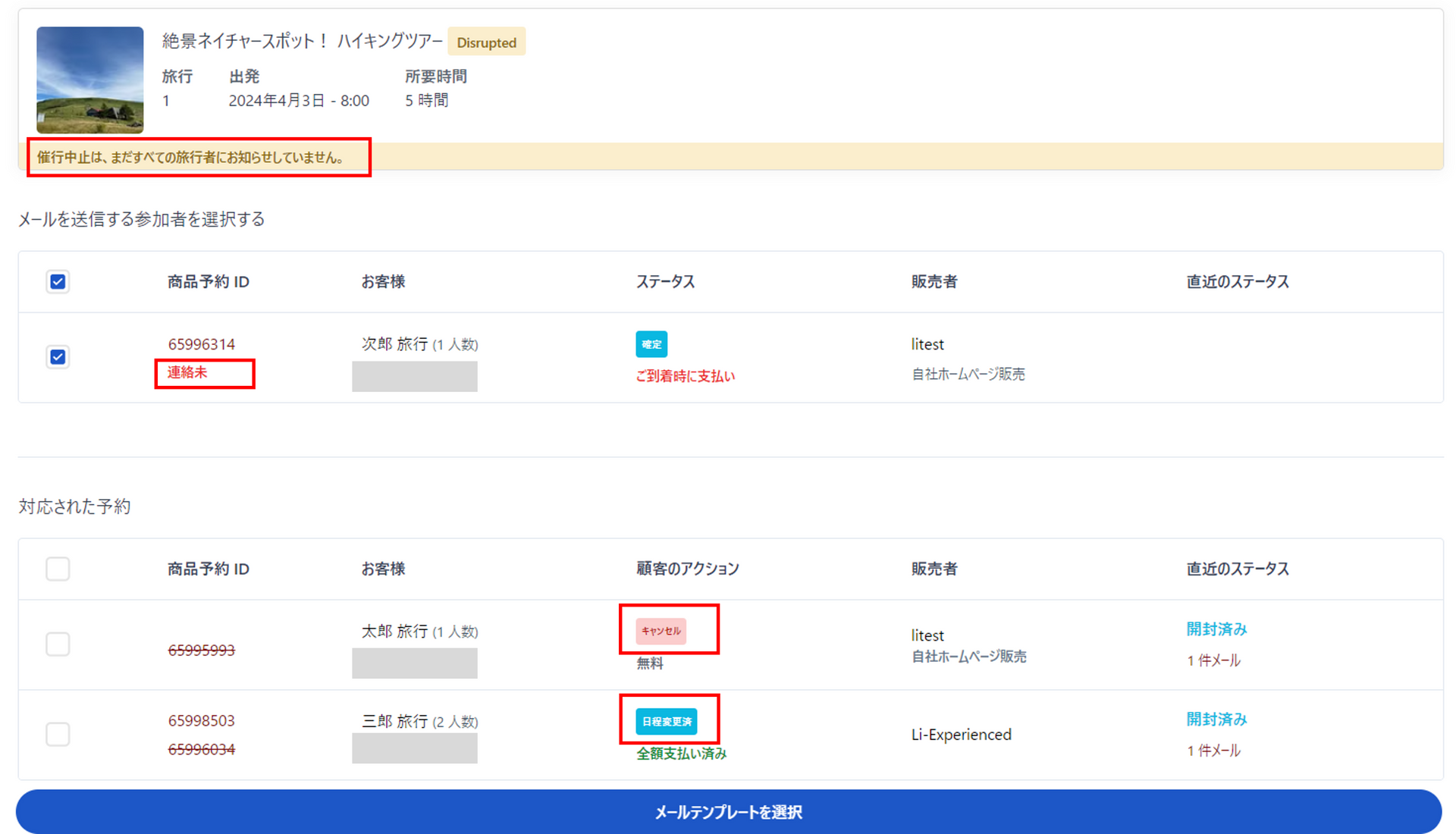Open booking ID 65998503
1456x834 pixels.
[x=201, y=720]
